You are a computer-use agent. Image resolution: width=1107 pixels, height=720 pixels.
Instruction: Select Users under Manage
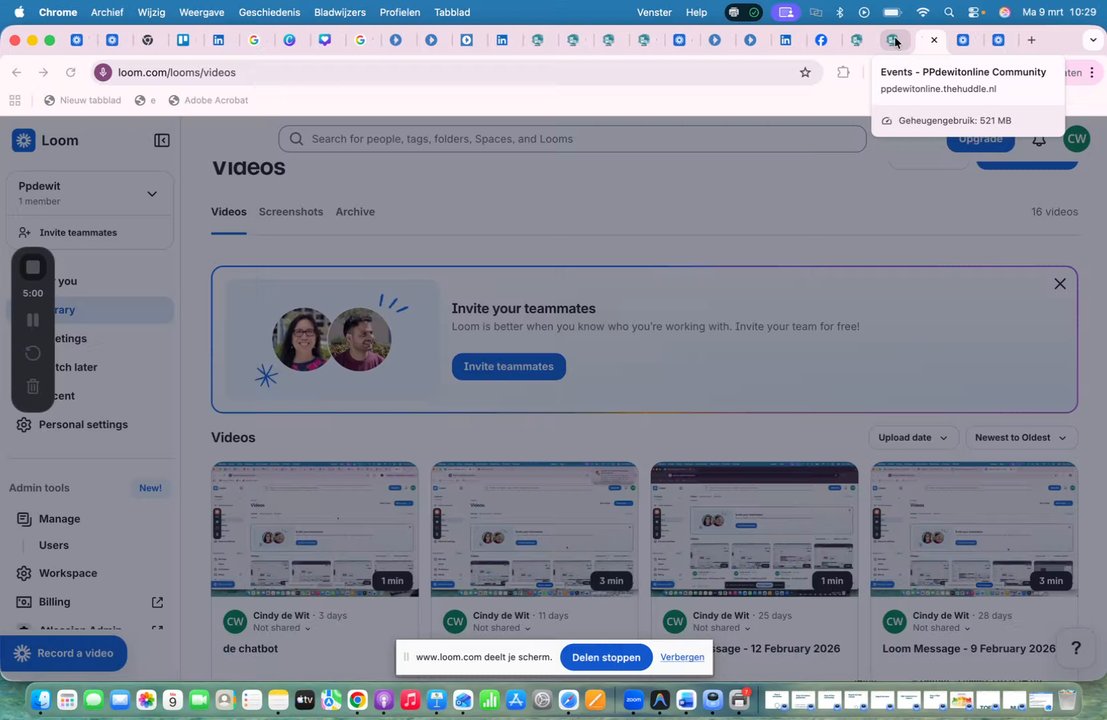(54, 545)
